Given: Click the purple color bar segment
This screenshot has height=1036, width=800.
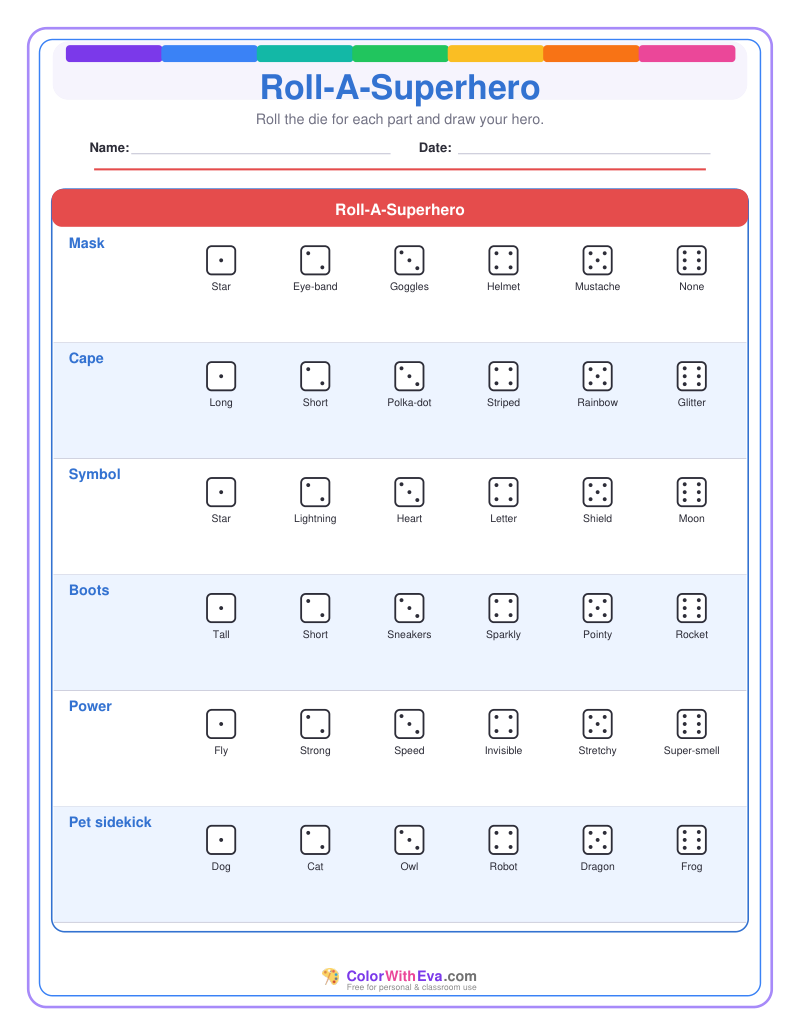Looking at the screenshot, I should tap(114, 54).
